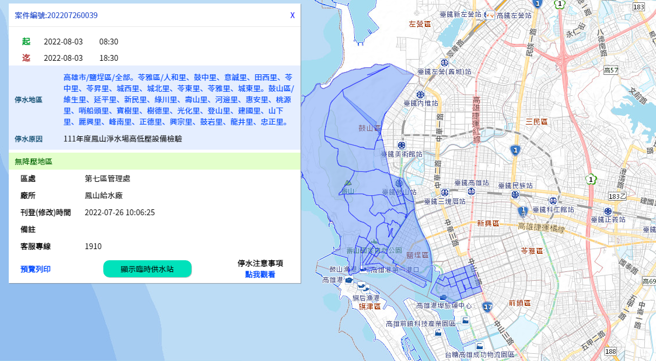Close the outage case info panel

pyautogui.click(x=292, y=15)
